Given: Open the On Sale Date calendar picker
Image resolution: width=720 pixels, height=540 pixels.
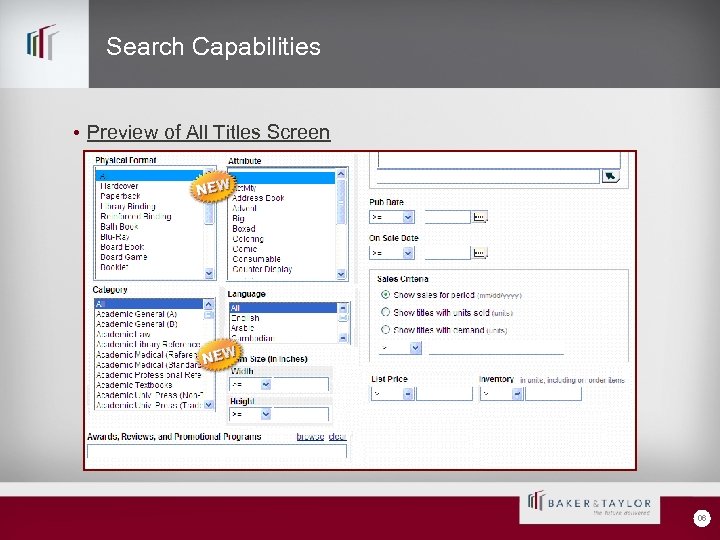Looking at the screenshot, I should [480, 253].
